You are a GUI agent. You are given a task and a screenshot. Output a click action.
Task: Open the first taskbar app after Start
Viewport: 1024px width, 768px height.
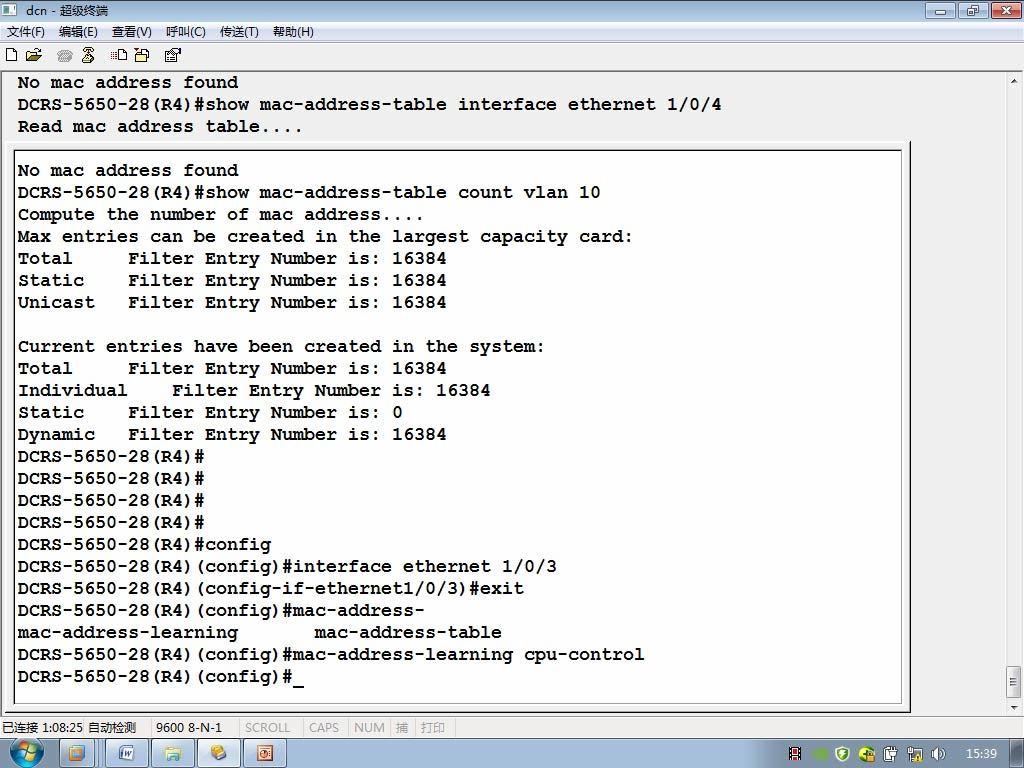coord(76,753)
